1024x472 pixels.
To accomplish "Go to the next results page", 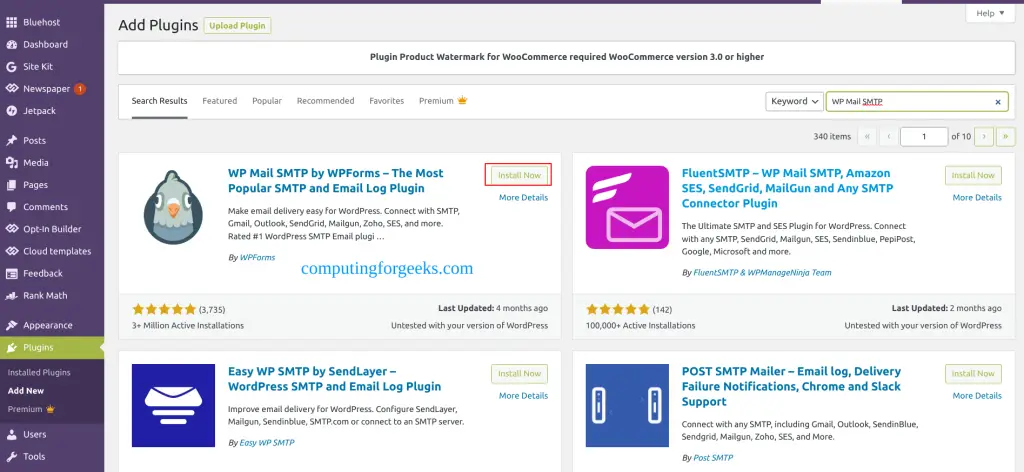I will (984, 136).
